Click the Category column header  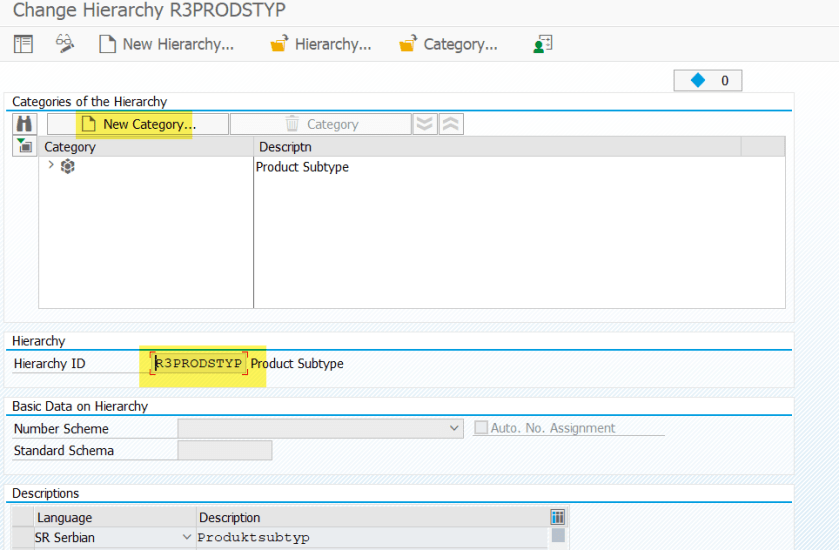146,147
